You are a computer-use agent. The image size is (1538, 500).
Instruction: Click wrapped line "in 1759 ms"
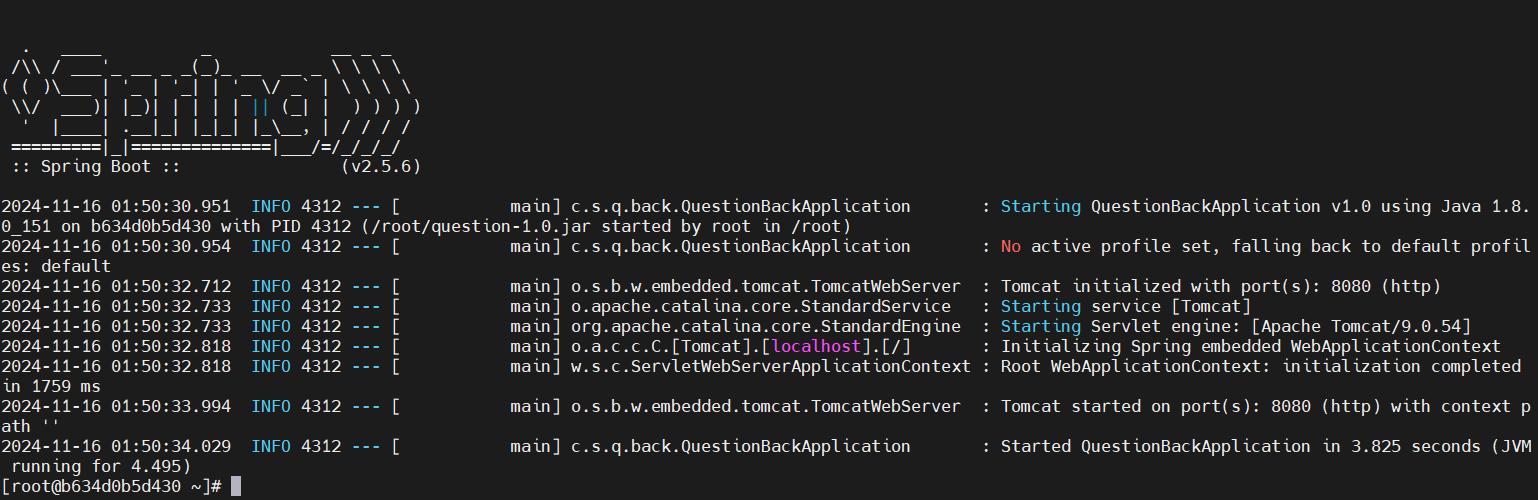click(51, 387)
